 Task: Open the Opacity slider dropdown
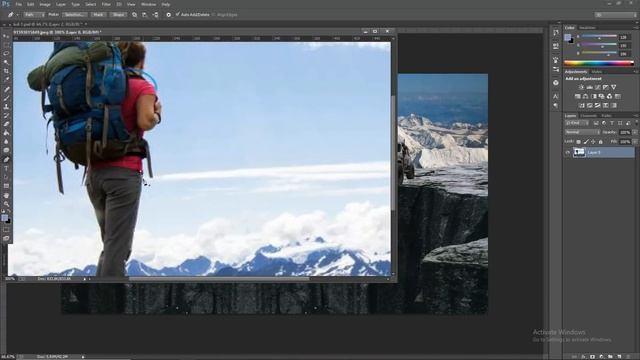[634, 132]
